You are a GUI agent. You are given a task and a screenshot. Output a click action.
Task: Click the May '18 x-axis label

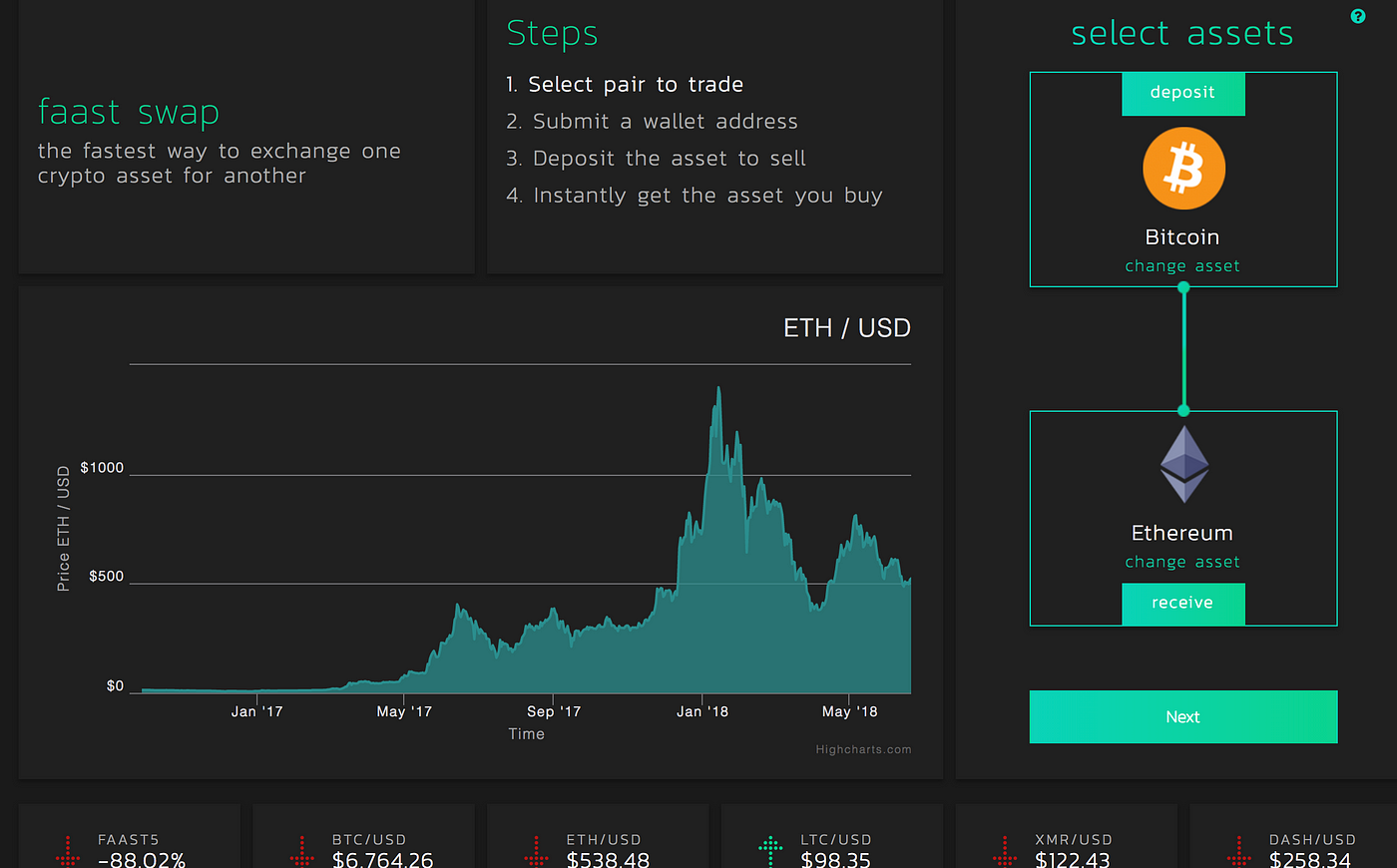(850, 711)
